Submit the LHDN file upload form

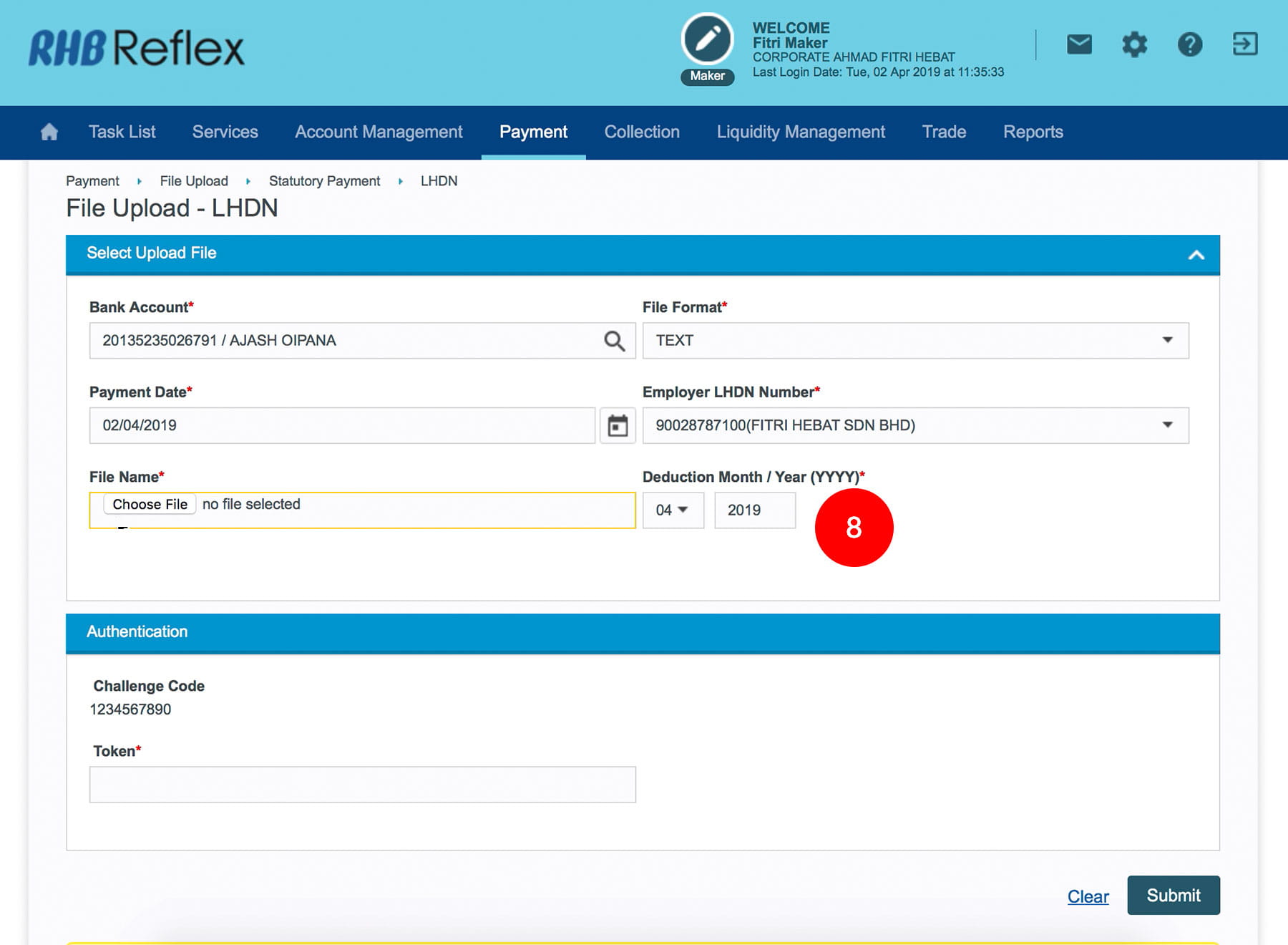tap(1173, 896)
